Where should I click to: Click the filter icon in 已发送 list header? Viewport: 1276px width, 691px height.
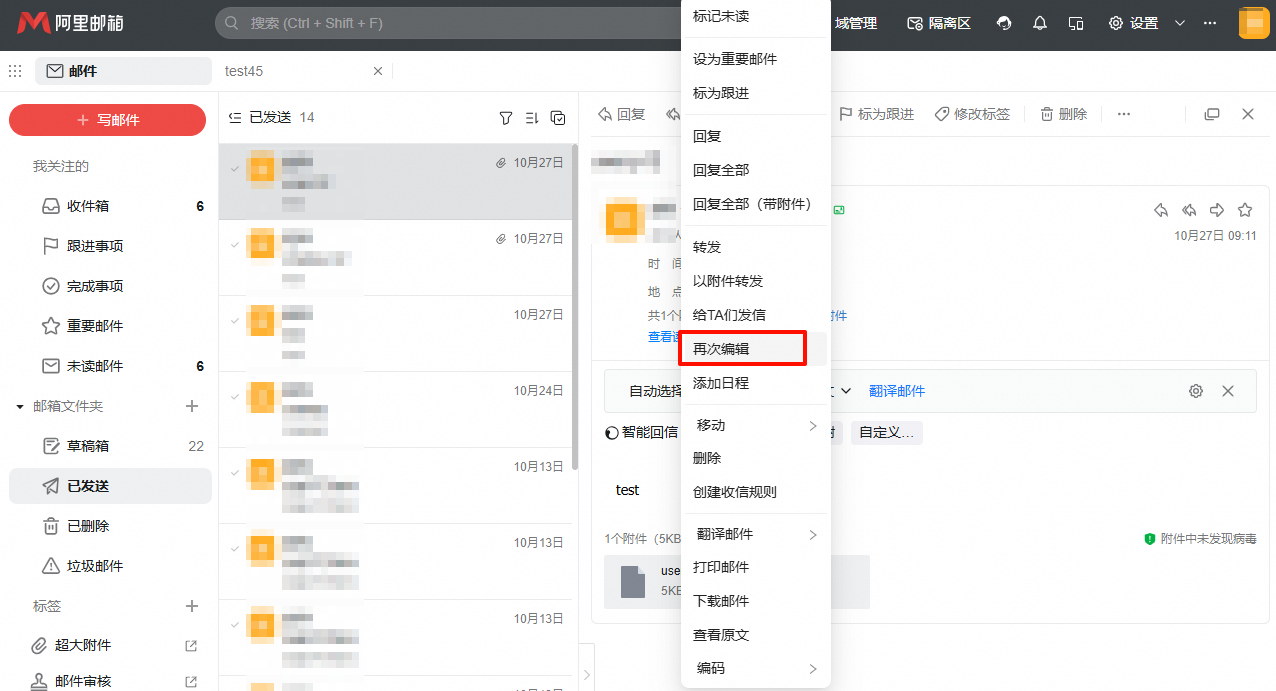pos(506,118)
